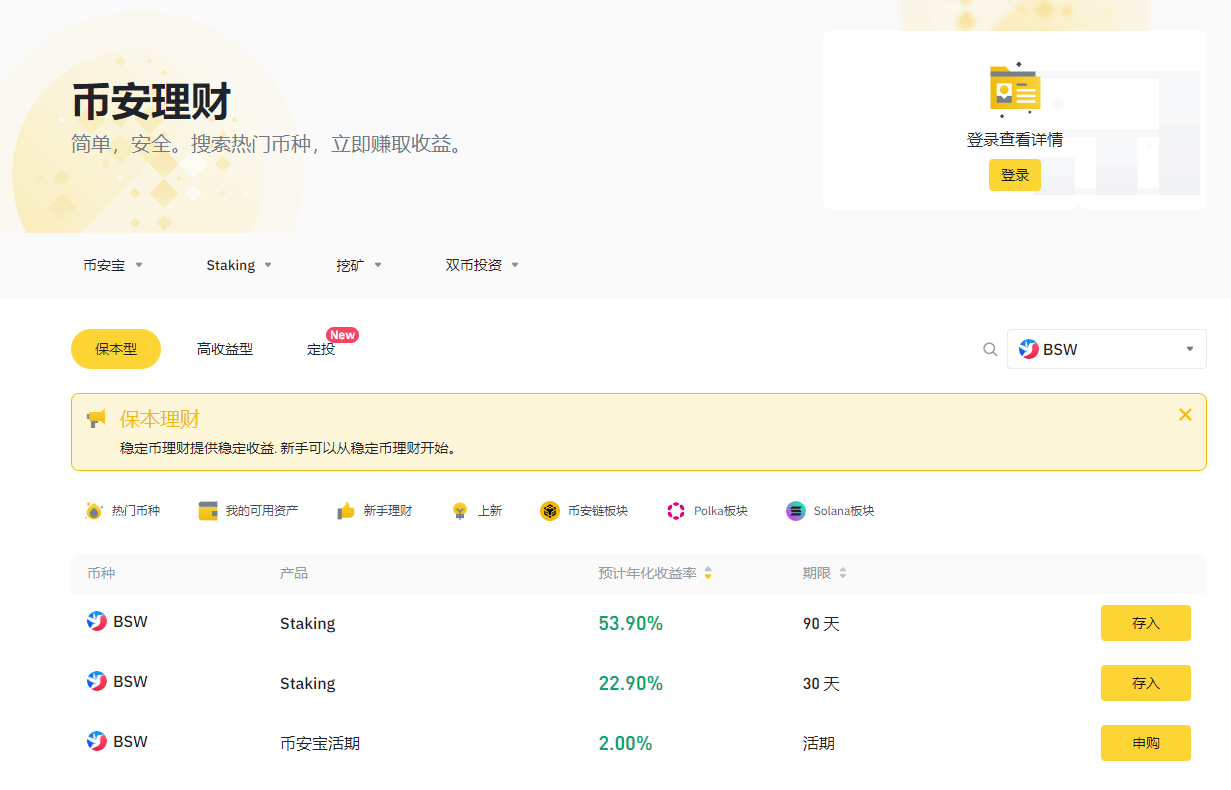Click 申购 for 币安宝活期
The height and width of the screenshot is (790, 1231).
[x=1146, y=743]
